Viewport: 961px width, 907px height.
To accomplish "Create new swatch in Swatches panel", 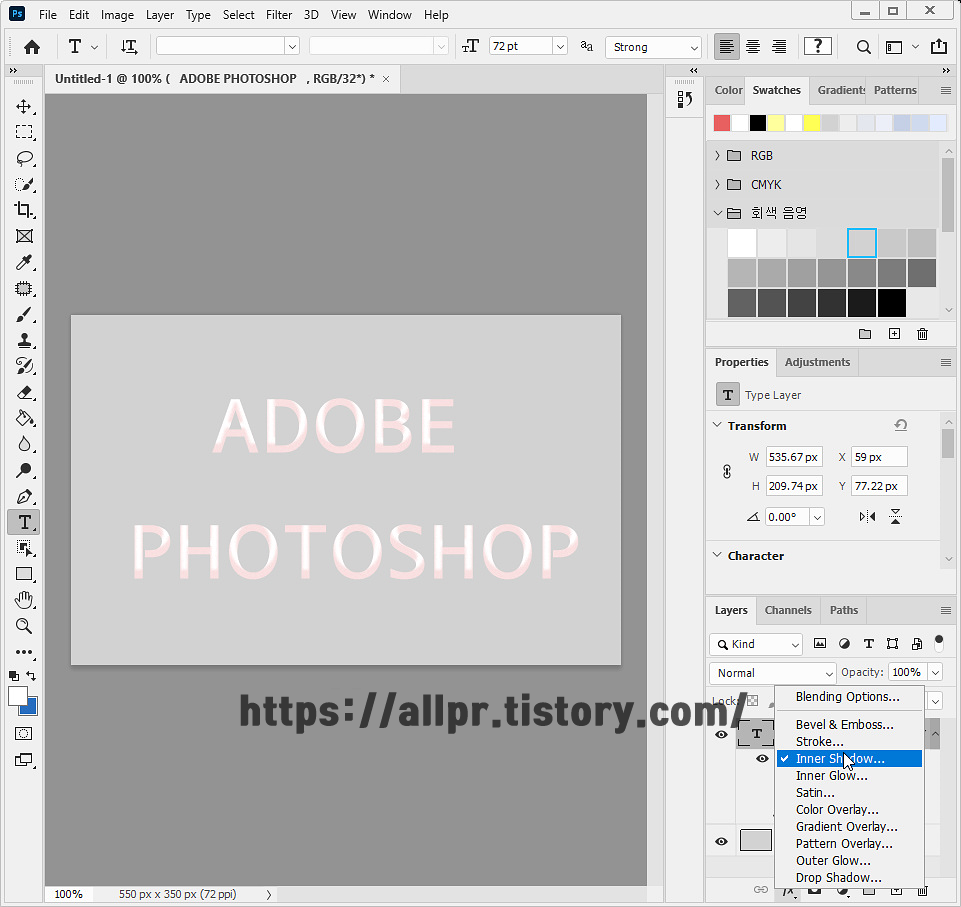I will (894, 334).
